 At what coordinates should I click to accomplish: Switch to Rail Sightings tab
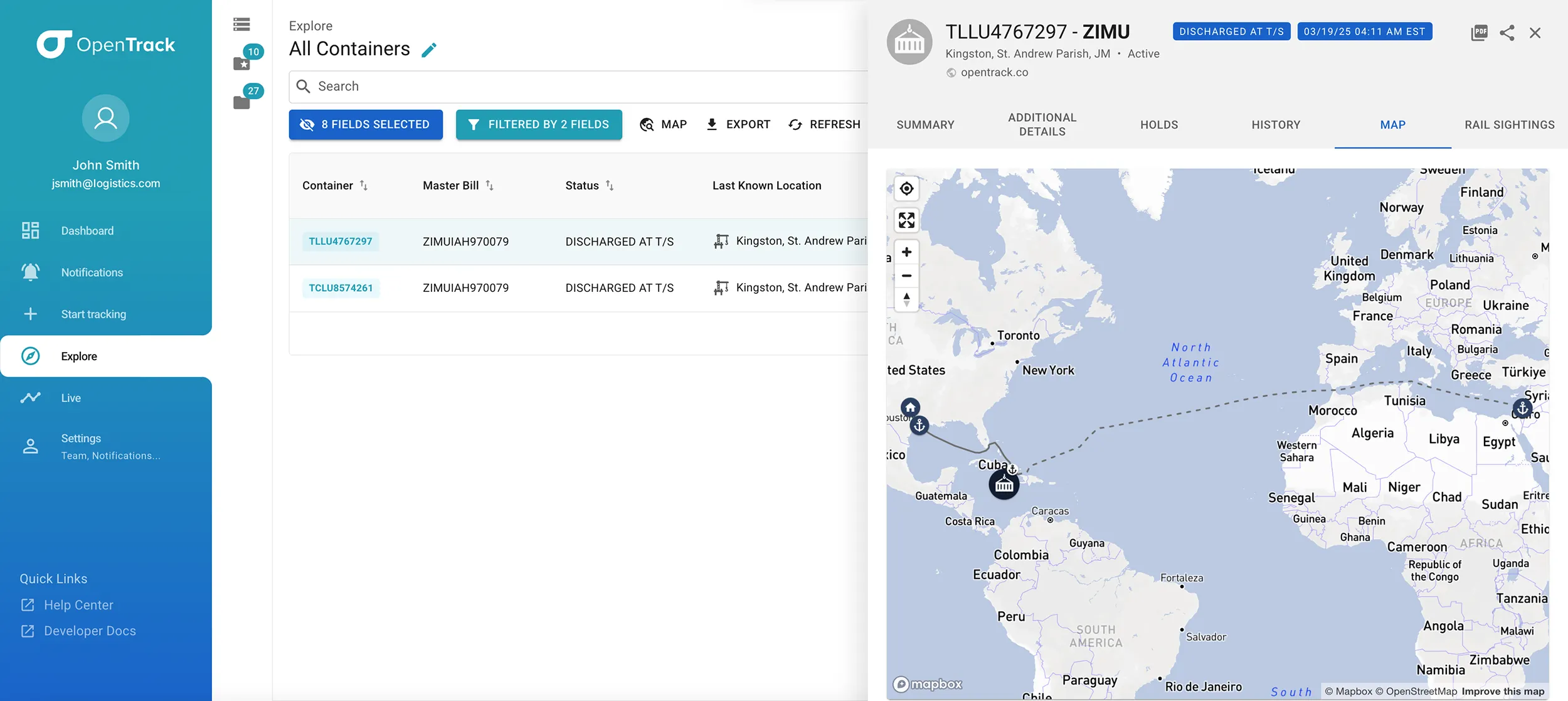[x=1509, y=125]
